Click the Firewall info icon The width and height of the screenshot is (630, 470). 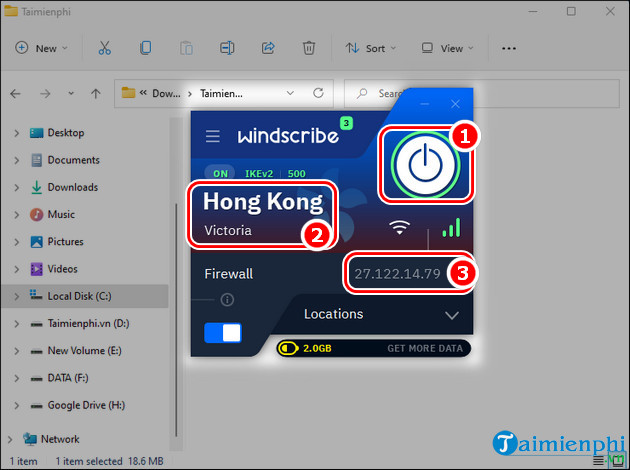click(x=227, y=300)
